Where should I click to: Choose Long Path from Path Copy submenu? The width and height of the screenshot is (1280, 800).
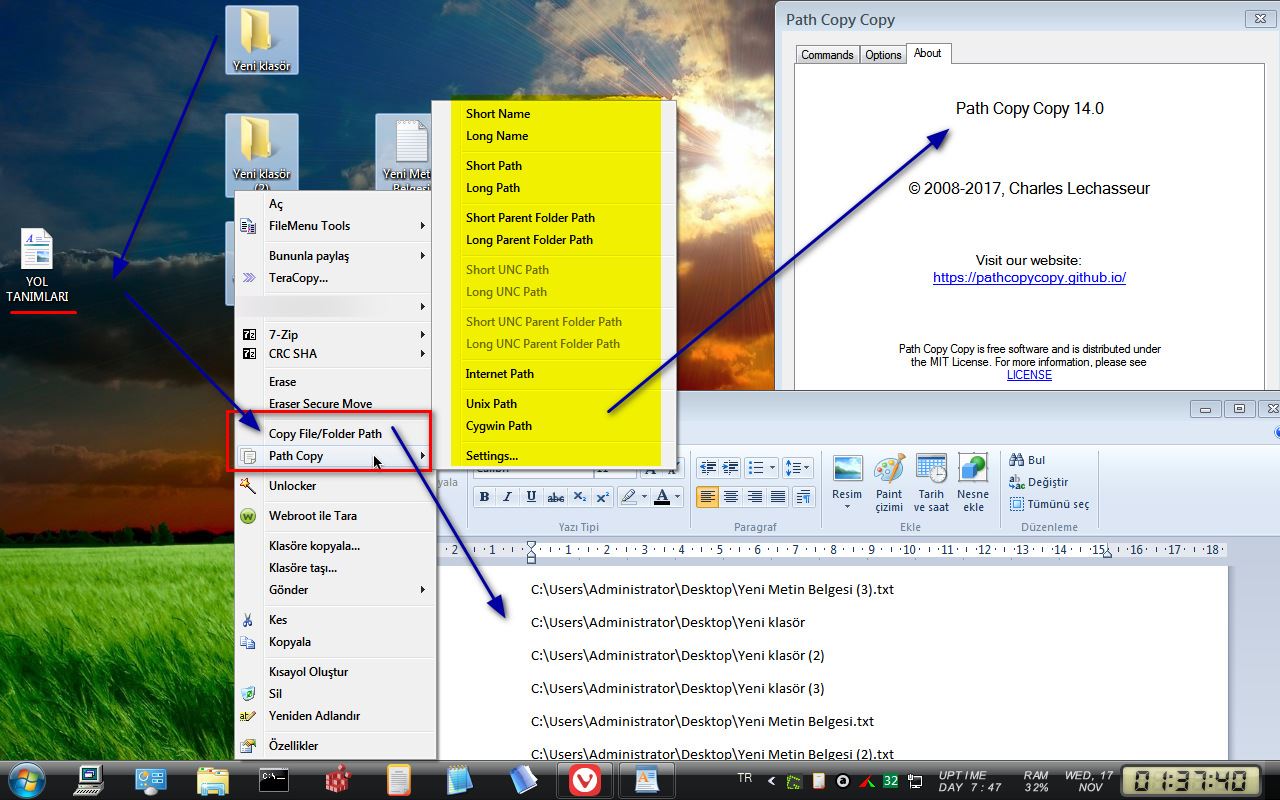tap(493, 188)
